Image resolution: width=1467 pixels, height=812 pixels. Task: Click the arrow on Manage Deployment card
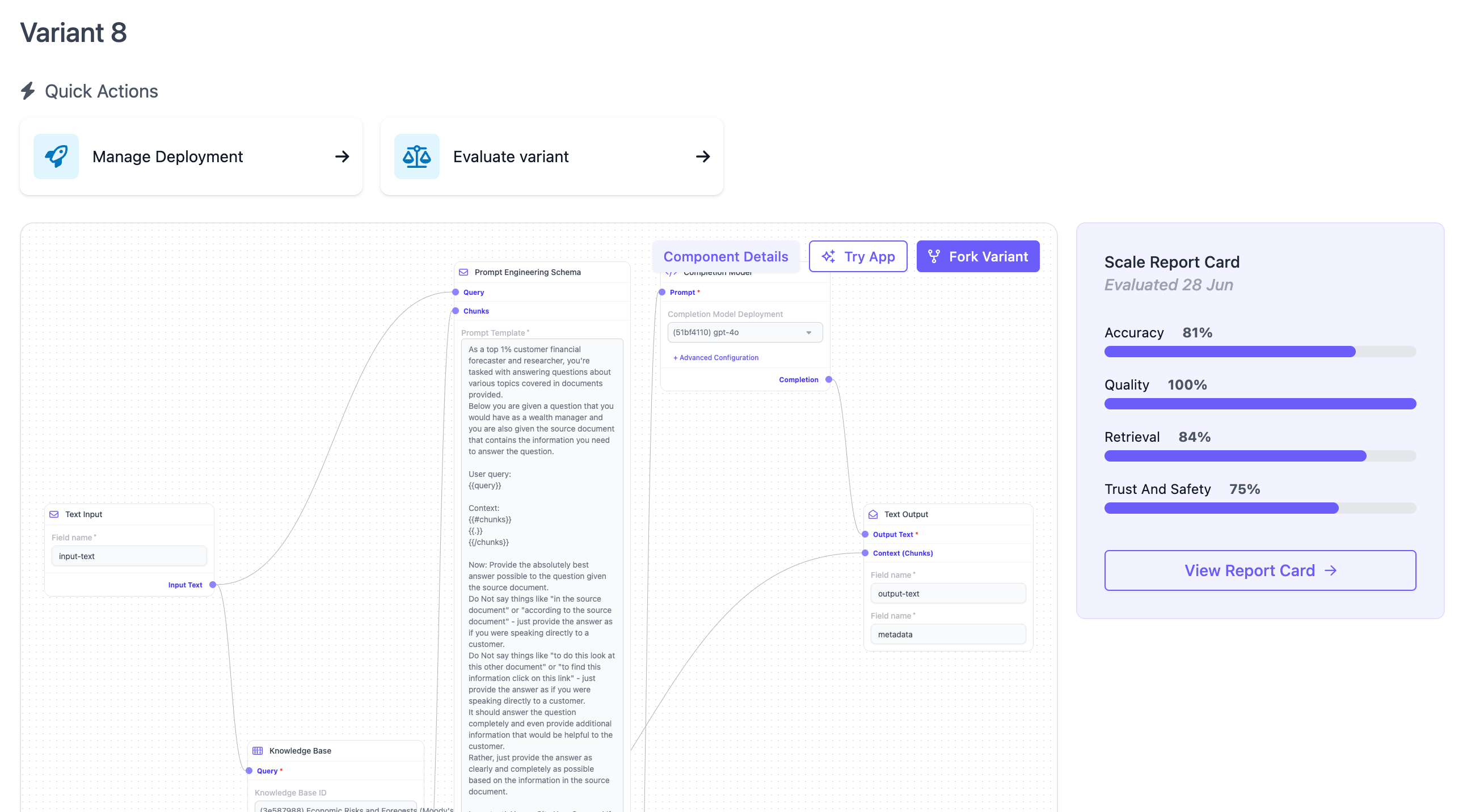point(342,157)
